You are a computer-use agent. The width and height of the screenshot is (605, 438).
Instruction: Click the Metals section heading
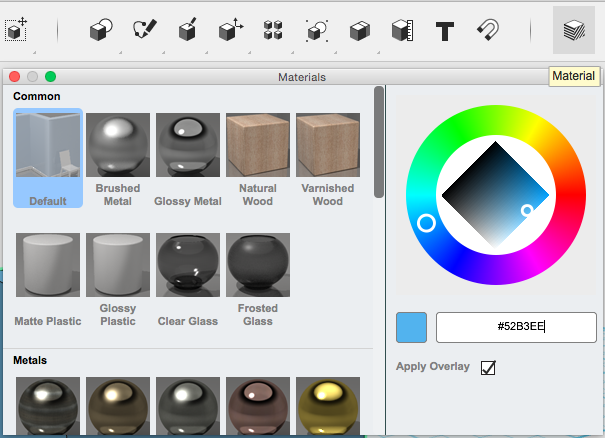point(30,360)
